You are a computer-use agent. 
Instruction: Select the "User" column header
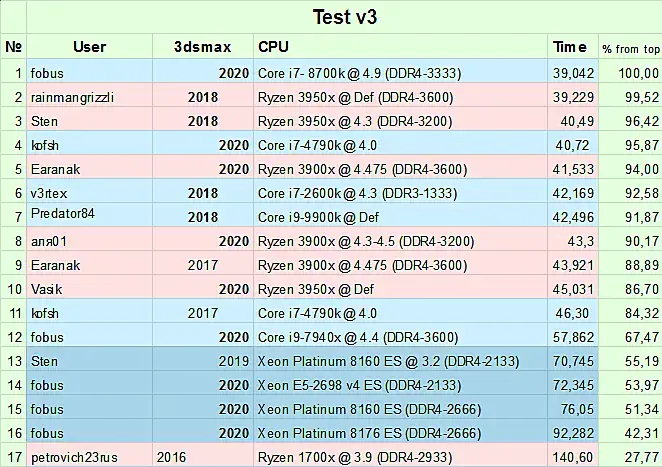90,46
